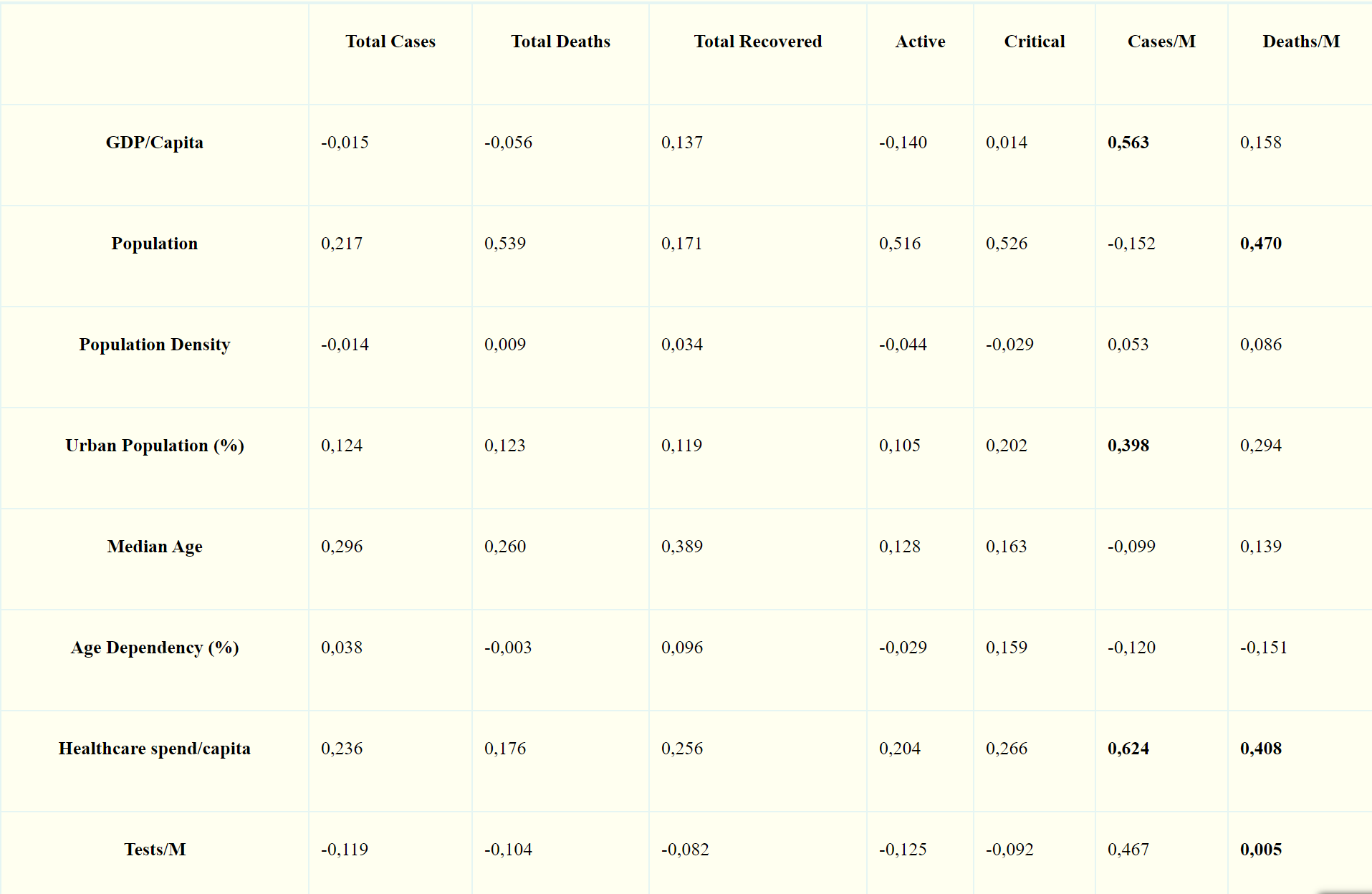This screenshot has width=1372, height=894.
Task: Click bold 0,005 value in Tests/M row
Action: (1260, 850)
